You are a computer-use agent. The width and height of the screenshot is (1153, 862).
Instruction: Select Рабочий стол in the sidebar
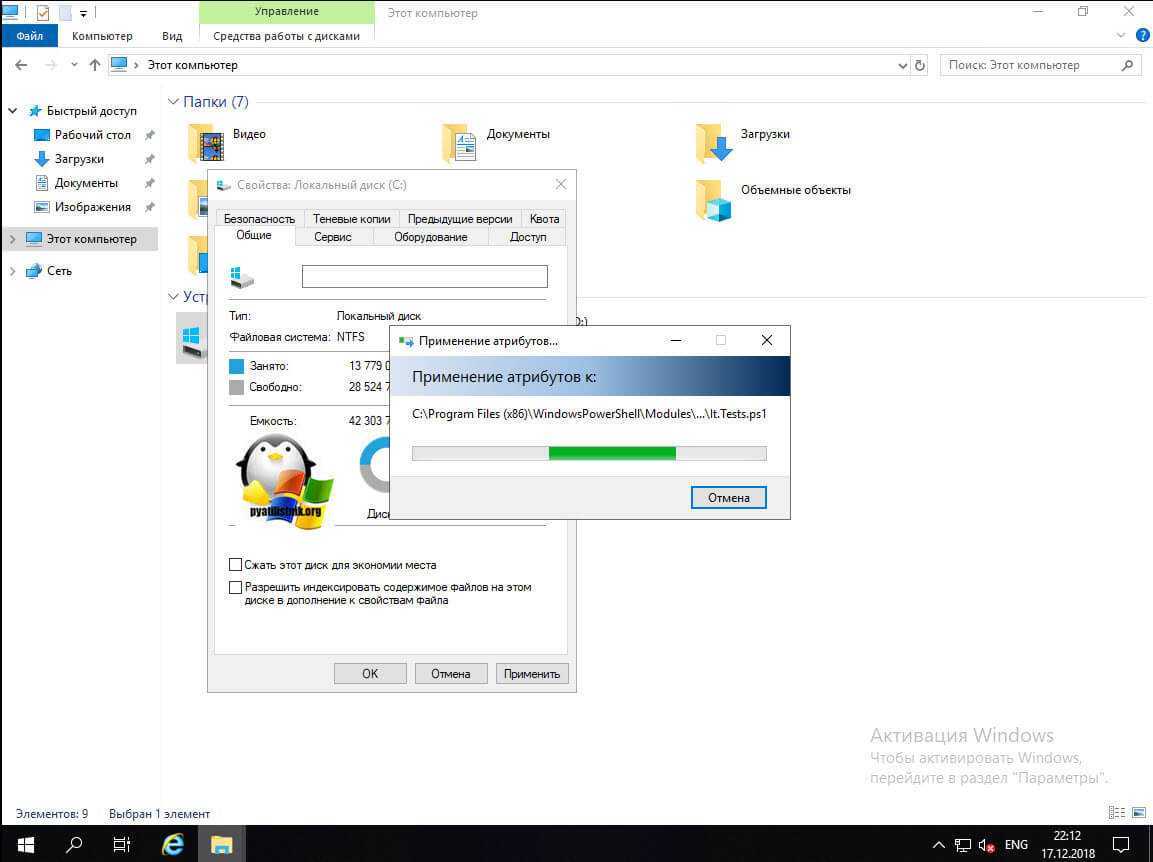(93, 135)
